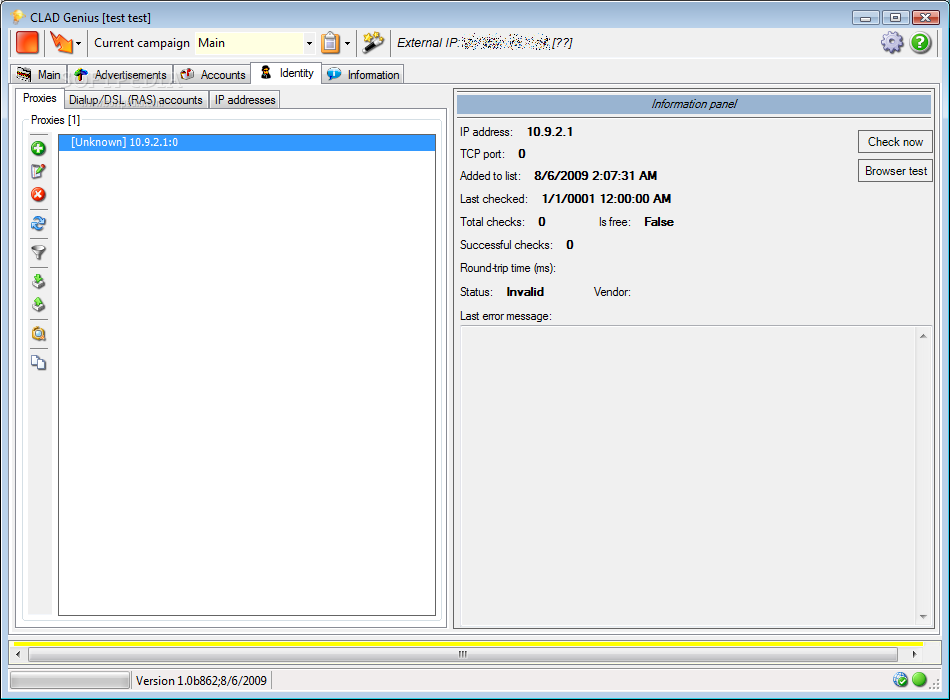This screenshot has height=700, width=950.
Task: Click the status bar progress bar
Action: [70, 681]
